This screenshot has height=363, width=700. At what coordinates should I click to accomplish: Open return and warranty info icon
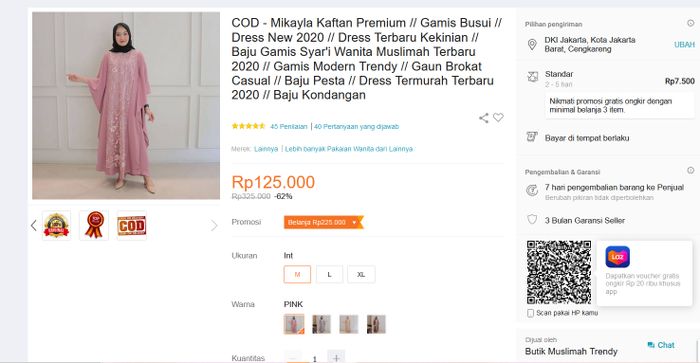point(691,171)
